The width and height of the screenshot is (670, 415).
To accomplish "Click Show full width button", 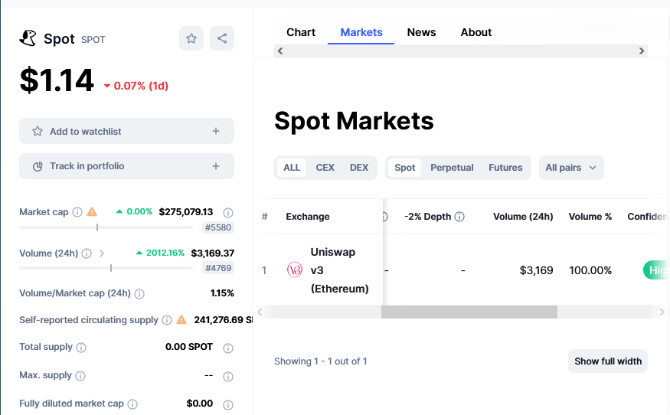I will (608, 361).
